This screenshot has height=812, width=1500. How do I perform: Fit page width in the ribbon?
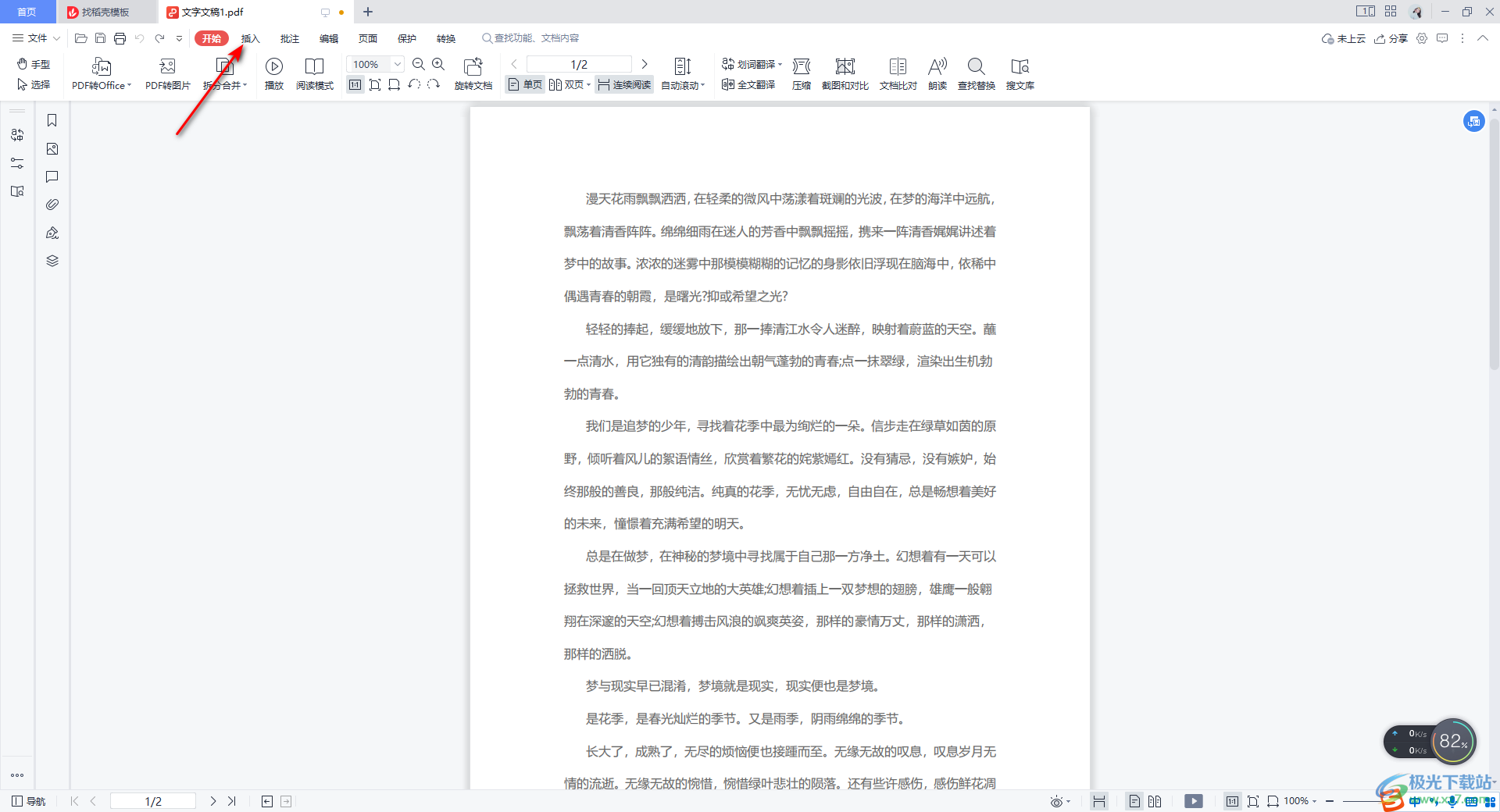tap(394, 84)
